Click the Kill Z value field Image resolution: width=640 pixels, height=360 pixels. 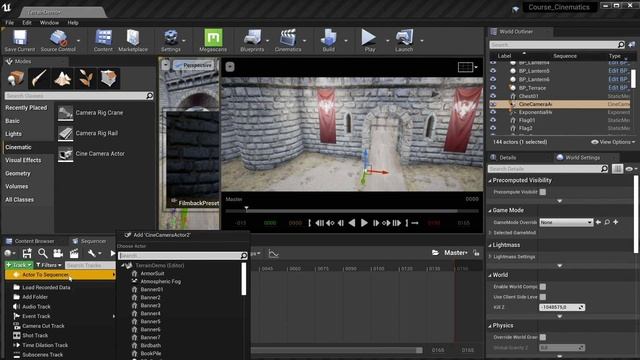562,307
